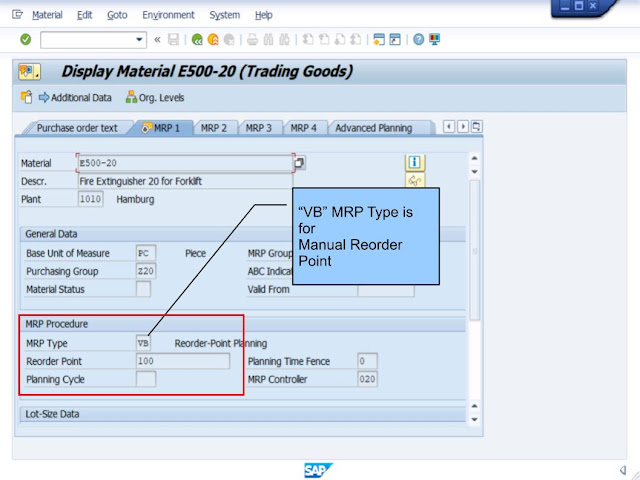The image size is (640, 480).
Task: Click the Previous Page icon
Action: (324, 40)
